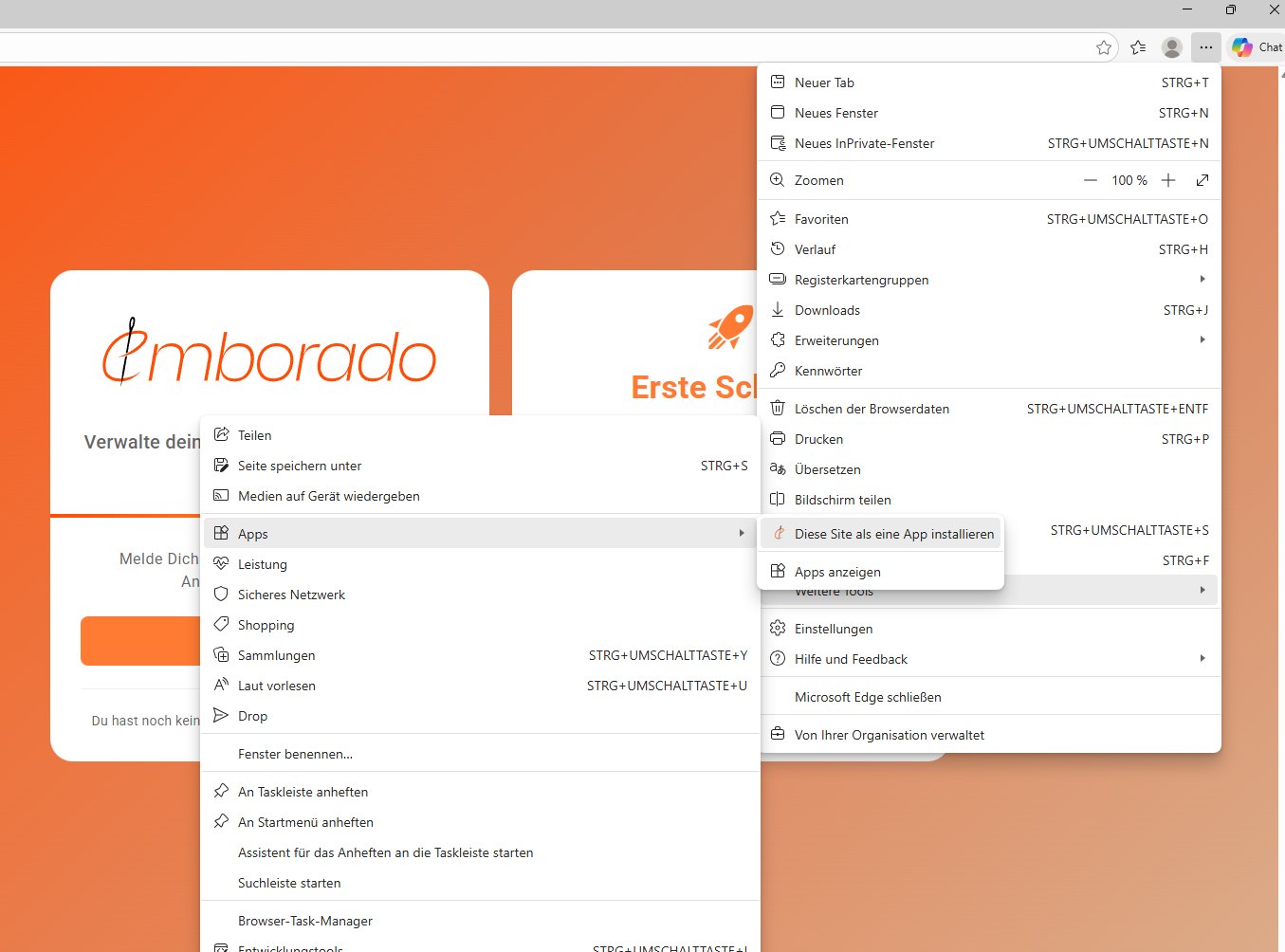Open the Hilfe und Feedback submenu
This screenshot has width=1285, height=952.
(1202, 658)
